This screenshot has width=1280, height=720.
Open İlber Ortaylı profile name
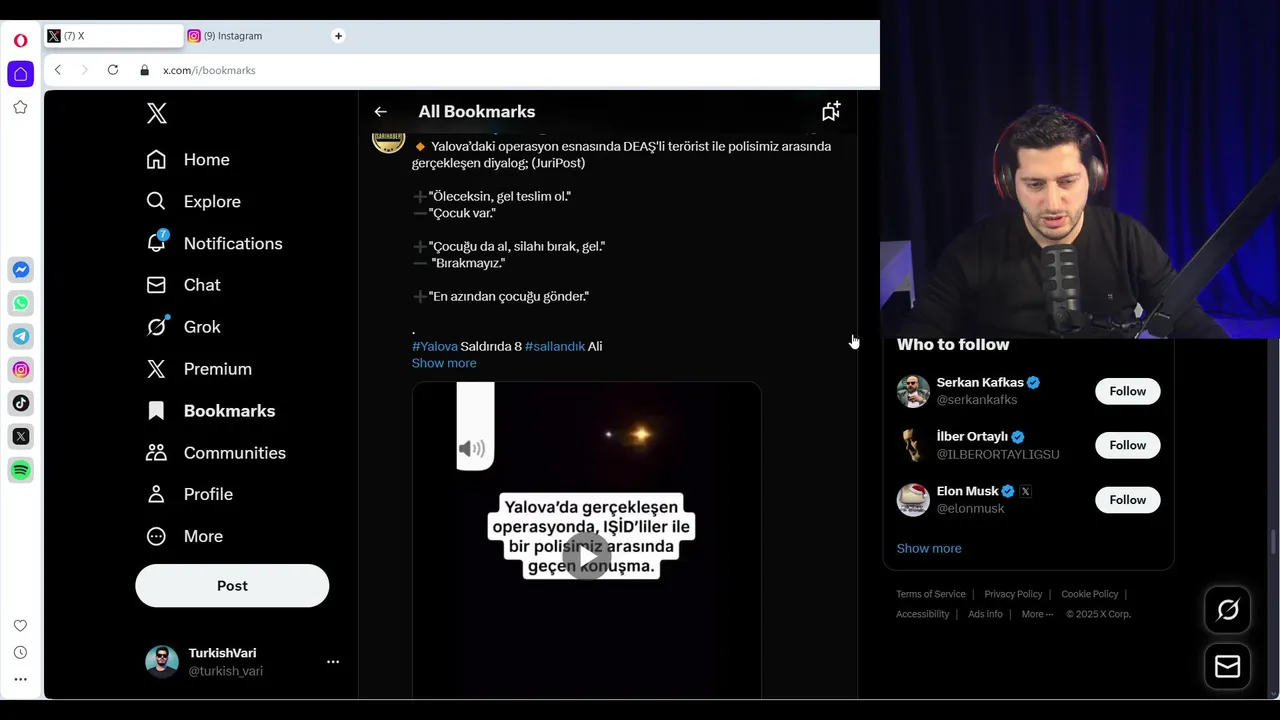[x=972, y=437]
